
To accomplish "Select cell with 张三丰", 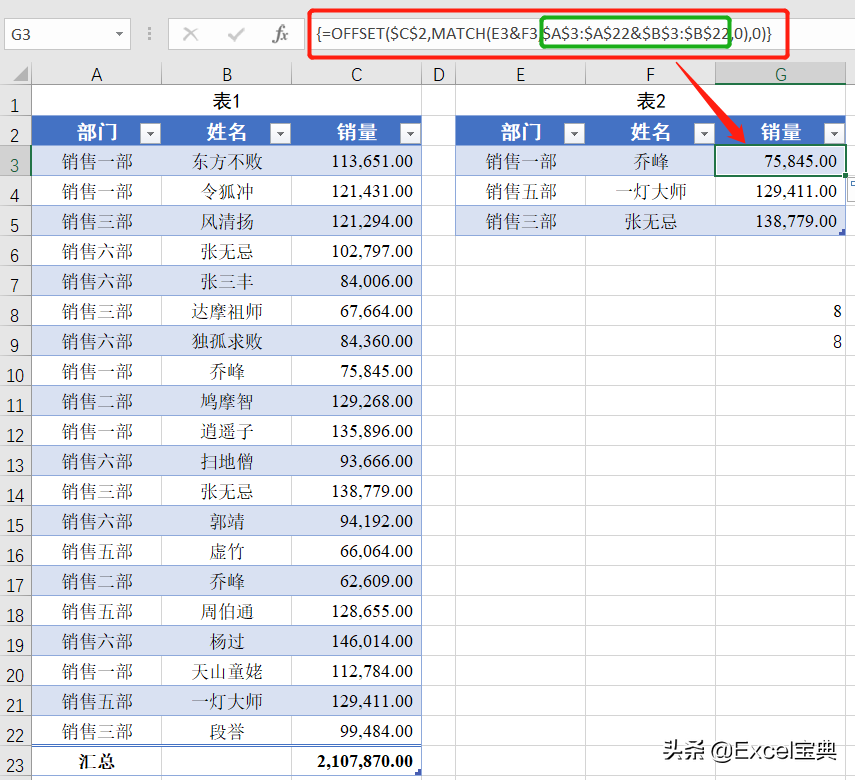I will pos(227,281).
